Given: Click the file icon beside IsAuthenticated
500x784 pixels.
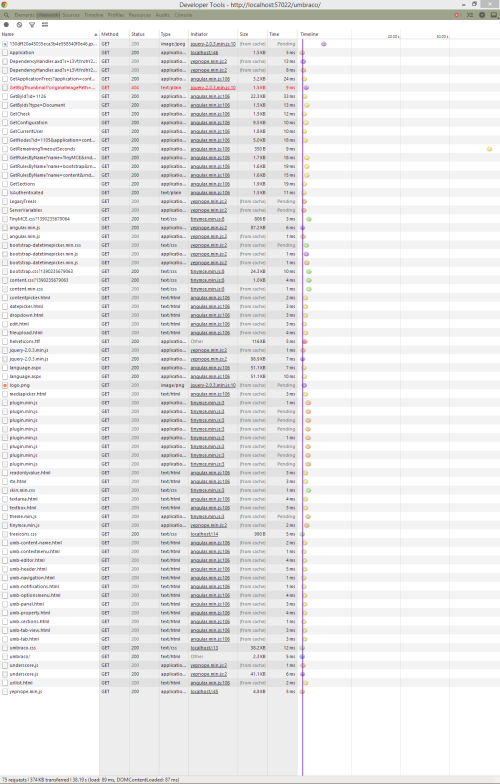Looking at the screenshot, I should [x=5, y=192].
